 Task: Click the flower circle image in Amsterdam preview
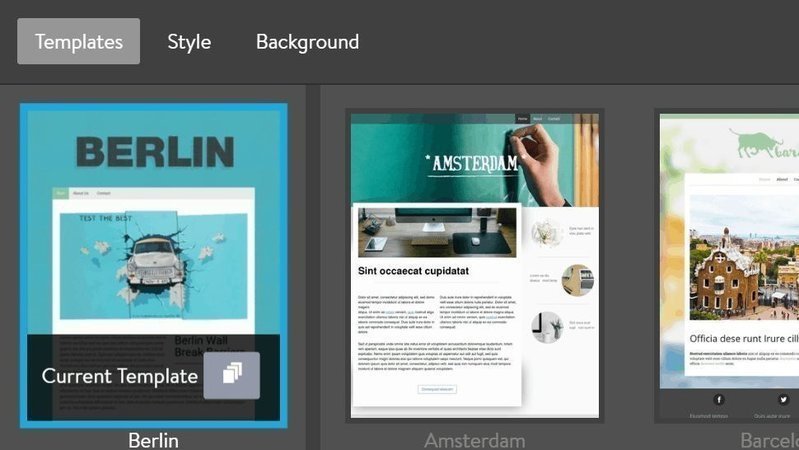coord(546,232)
